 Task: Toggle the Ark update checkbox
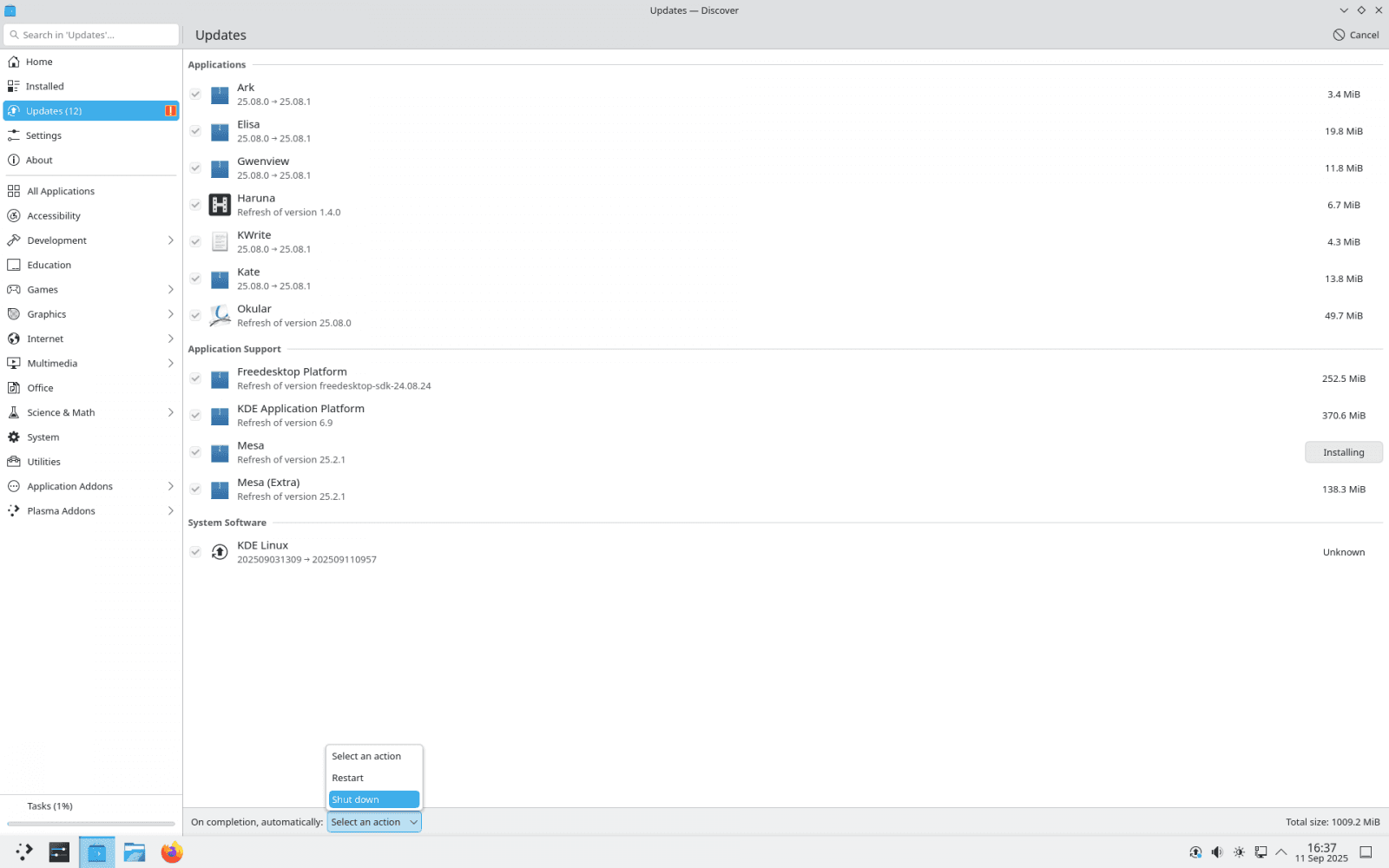click(195, 94)
